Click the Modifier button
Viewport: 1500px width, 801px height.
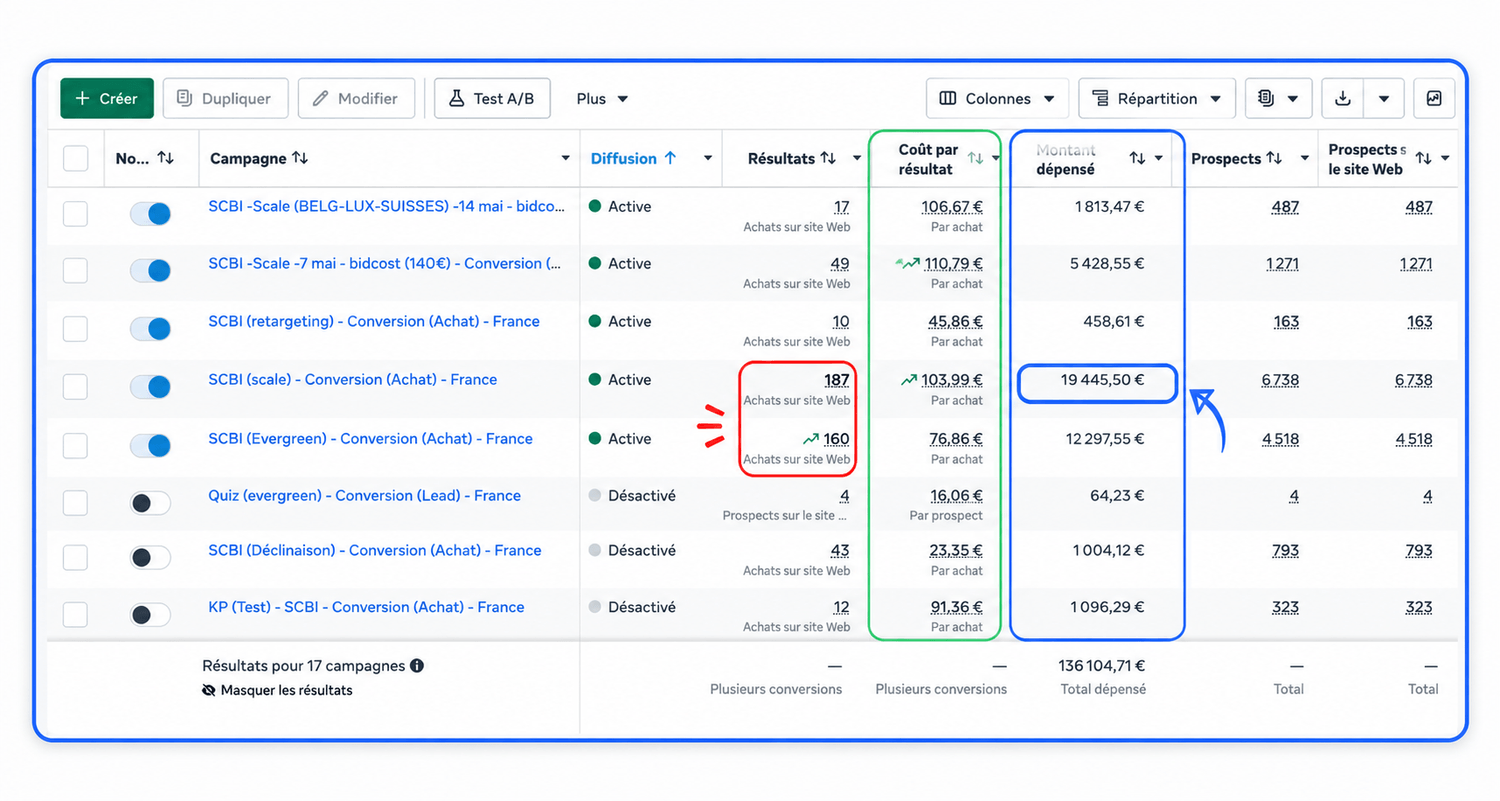(x=356, y=98)
